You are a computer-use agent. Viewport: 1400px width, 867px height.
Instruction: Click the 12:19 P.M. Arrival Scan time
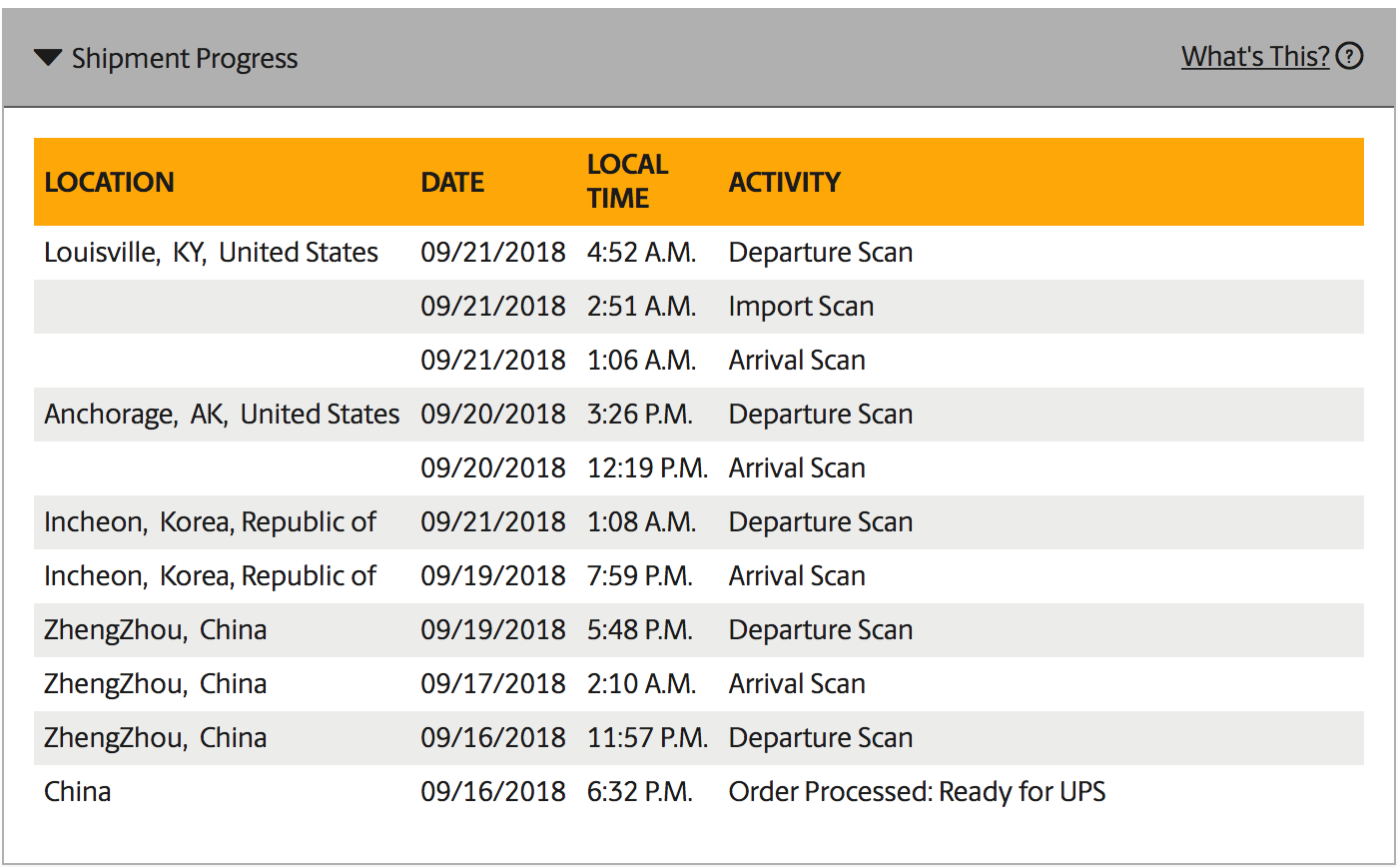click(x=647, y=468)
